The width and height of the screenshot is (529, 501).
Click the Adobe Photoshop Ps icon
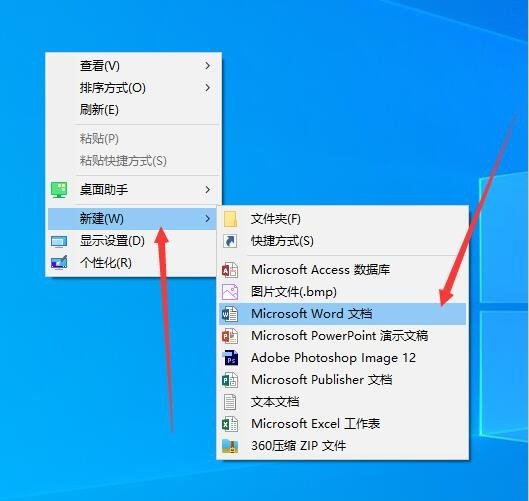tap(230, 358)
